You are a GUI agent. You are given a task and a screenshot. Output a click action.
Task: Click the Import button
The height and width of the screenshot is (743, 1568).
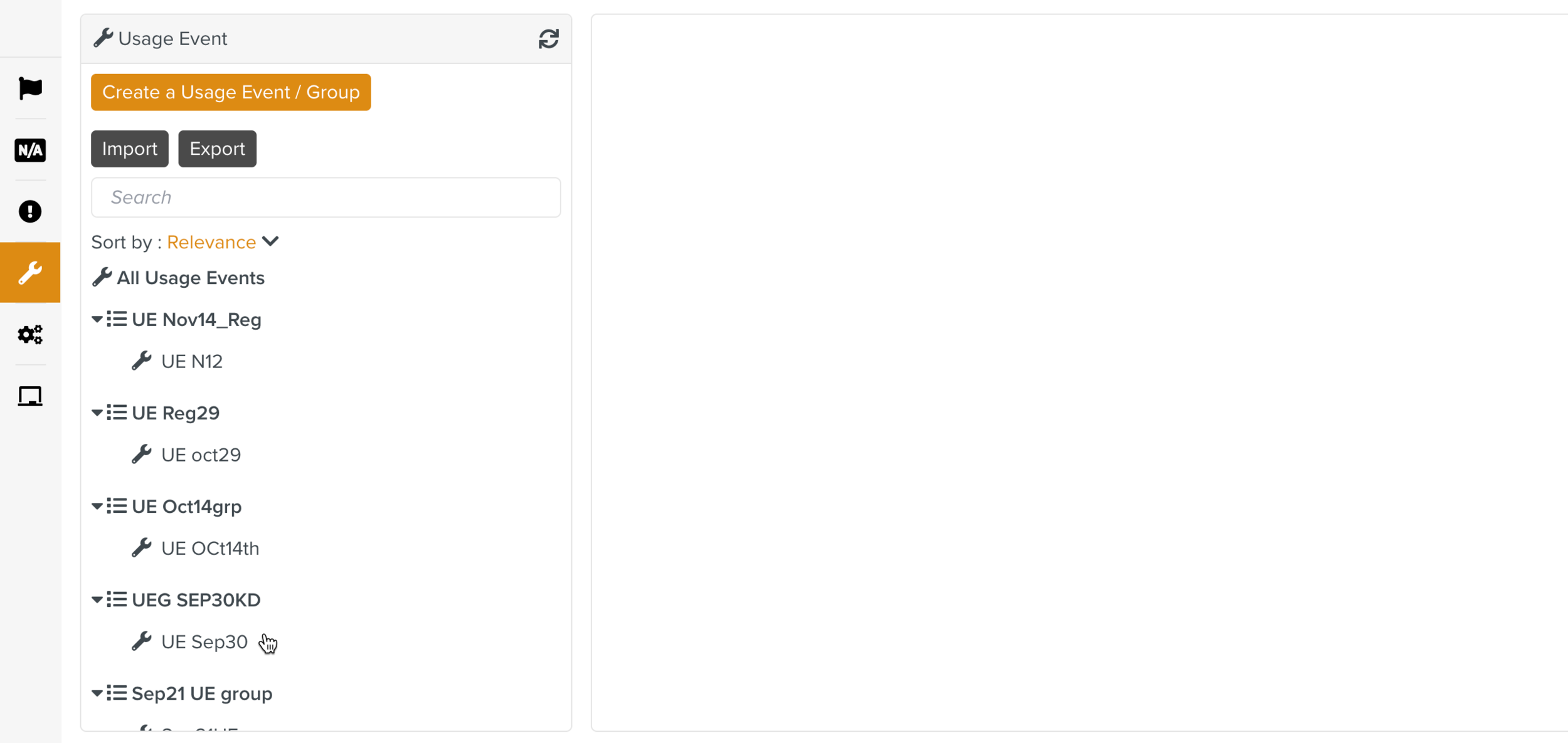coord(130,149)
